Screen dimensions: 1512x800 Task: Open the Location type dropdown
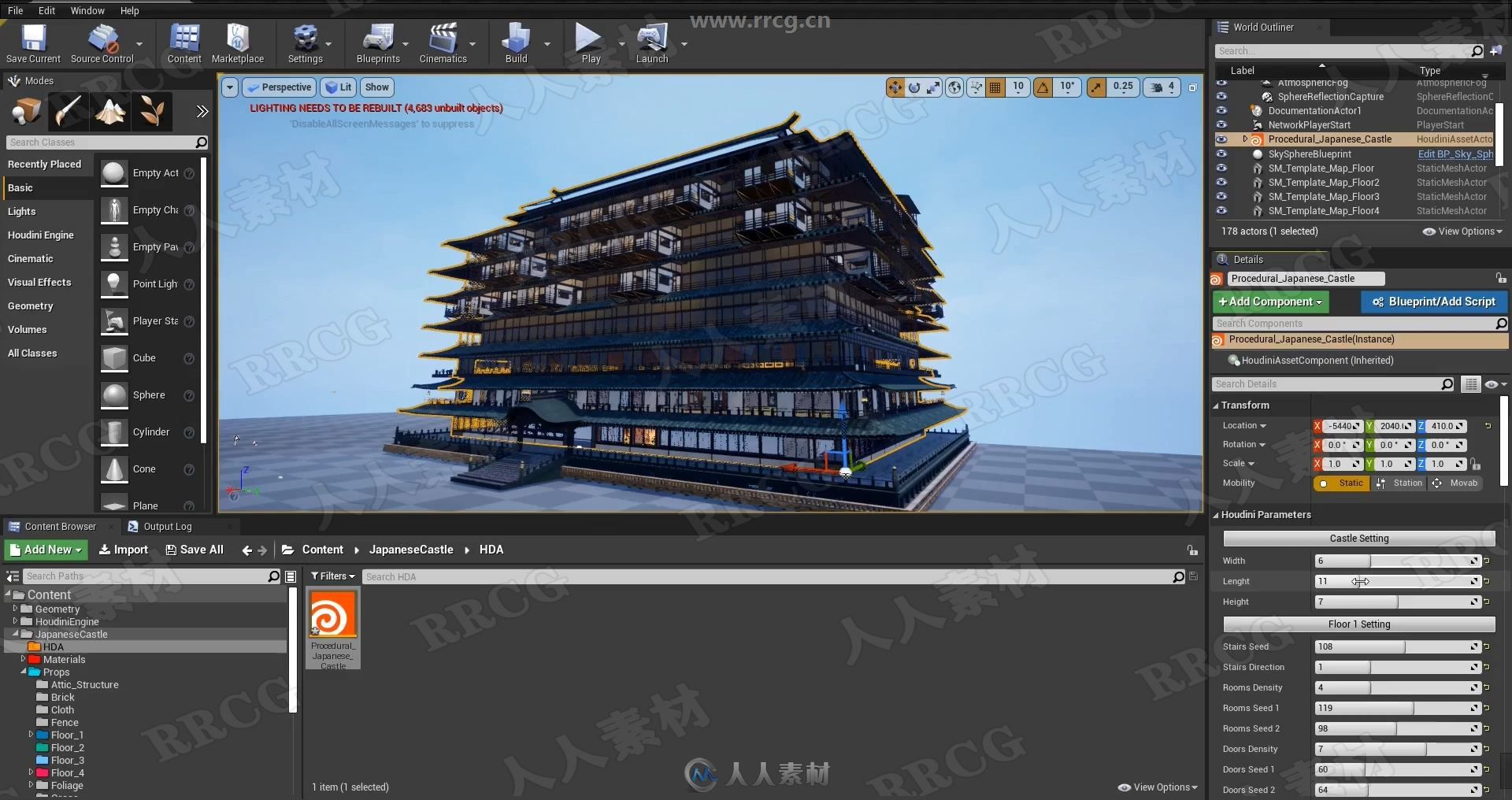tap(1244, 426)
